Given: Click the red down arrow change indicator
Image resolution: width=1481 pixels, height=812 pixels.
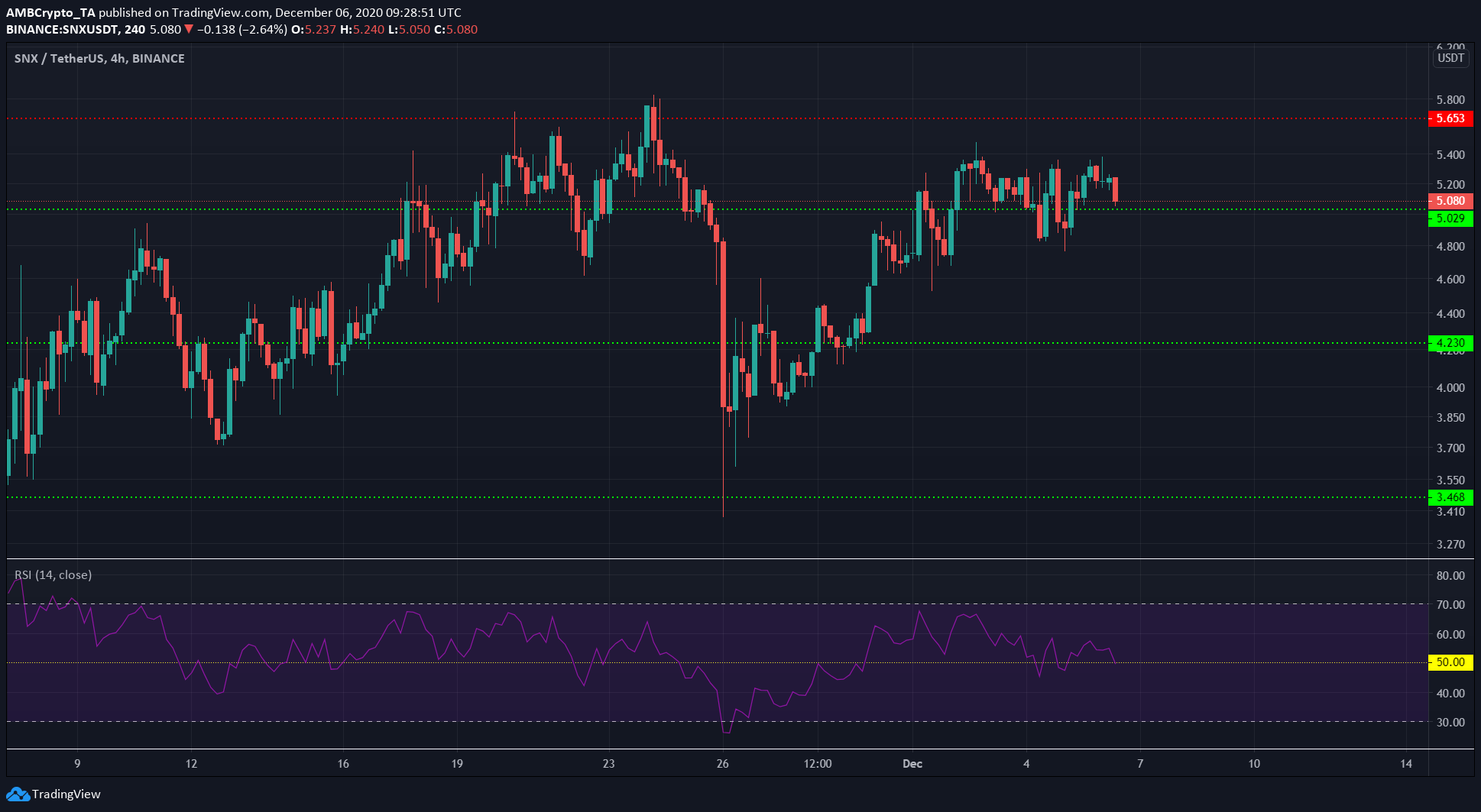Looking at the screenshot, I should (189, 30).
